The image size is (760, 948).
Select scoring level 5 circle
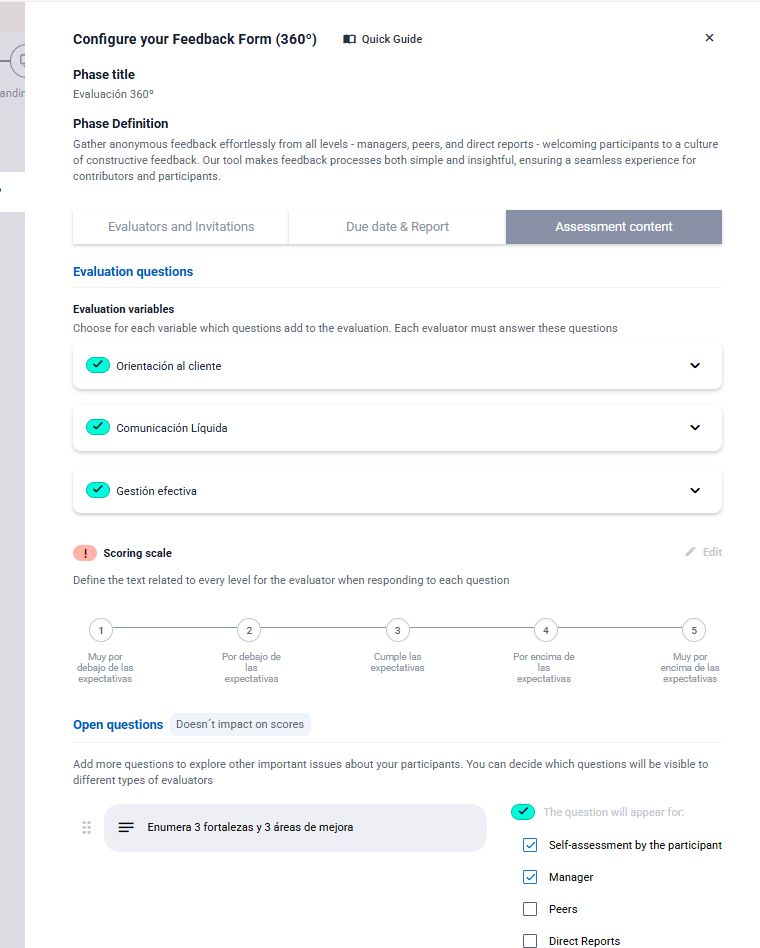tap(694, 630)
